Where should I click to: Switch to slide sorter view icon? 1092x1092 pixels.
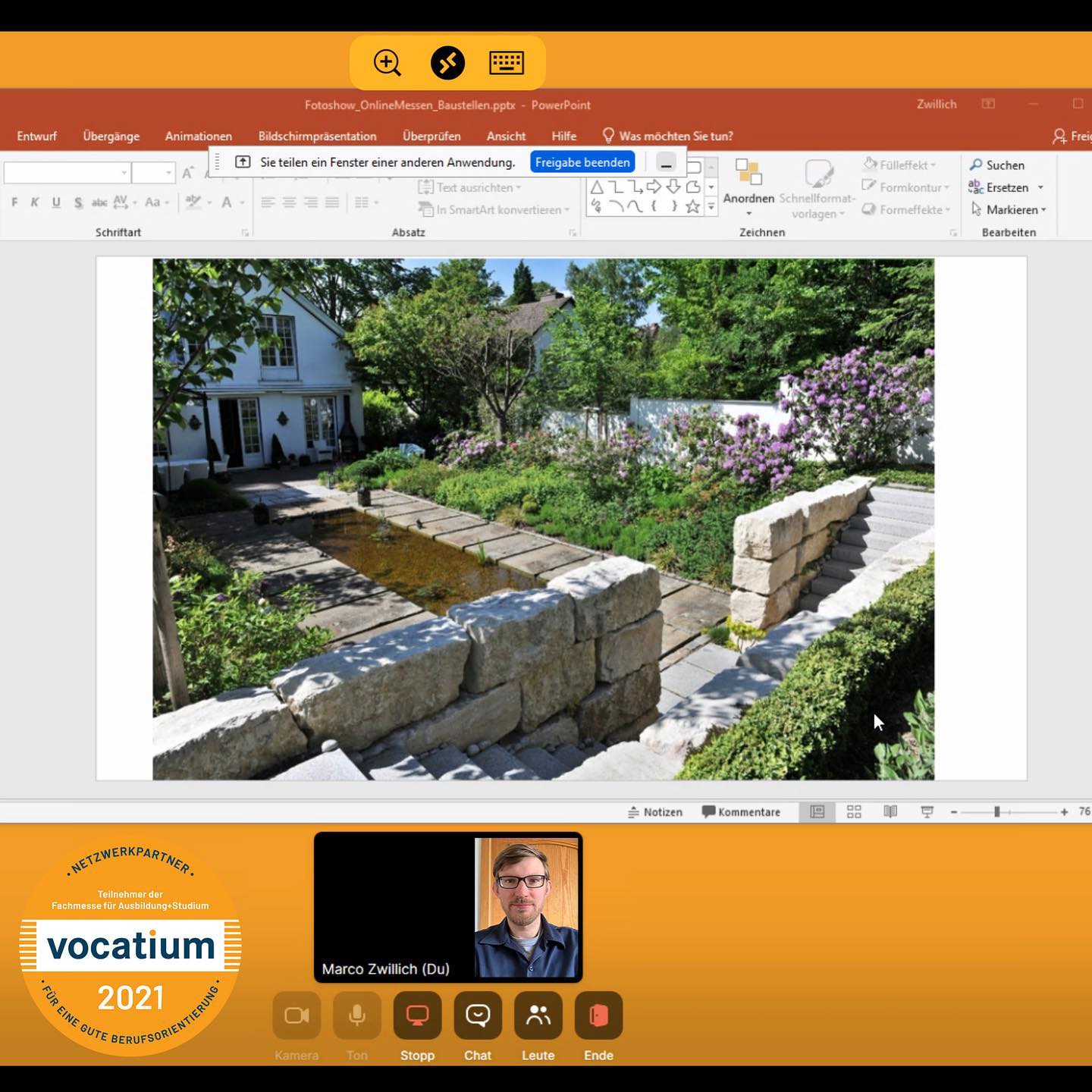pos(854,811)
